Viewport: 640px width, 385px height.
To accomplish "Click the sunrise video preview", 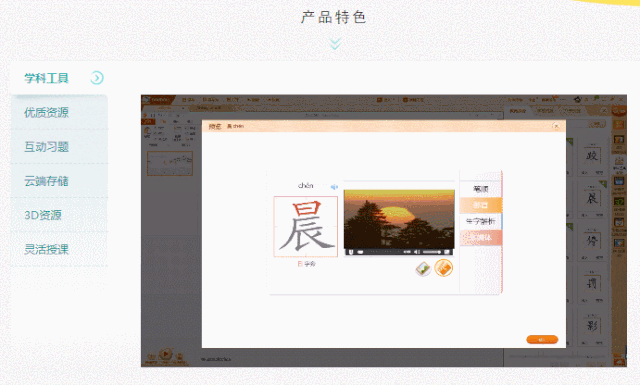I will click(399, 219).
